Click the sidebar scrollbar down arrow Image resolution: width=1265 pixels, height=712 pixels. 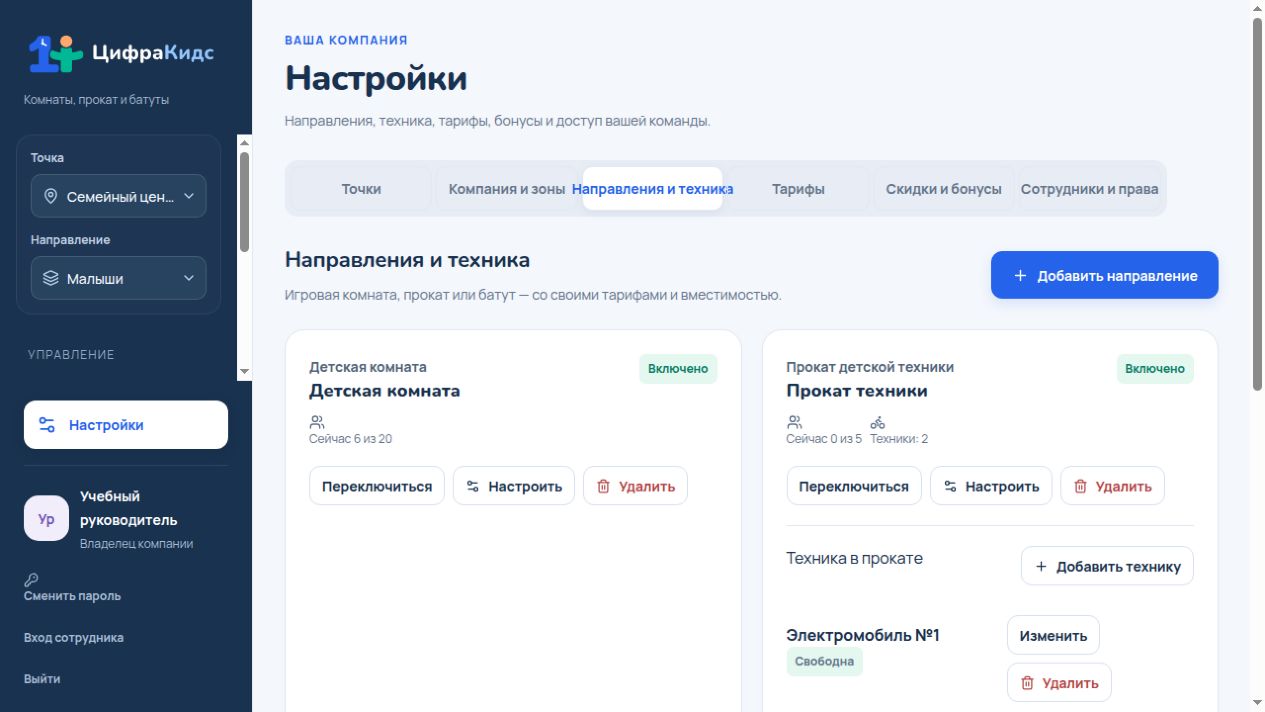[244, 371]
